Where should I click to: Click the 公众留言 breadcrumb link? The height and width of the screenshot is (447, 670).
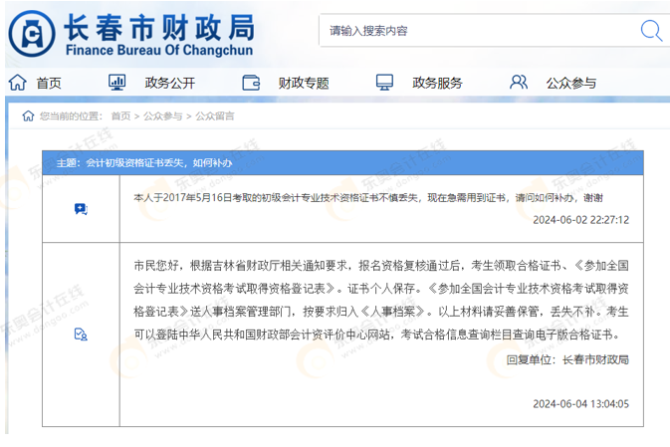tap(215, 116)
